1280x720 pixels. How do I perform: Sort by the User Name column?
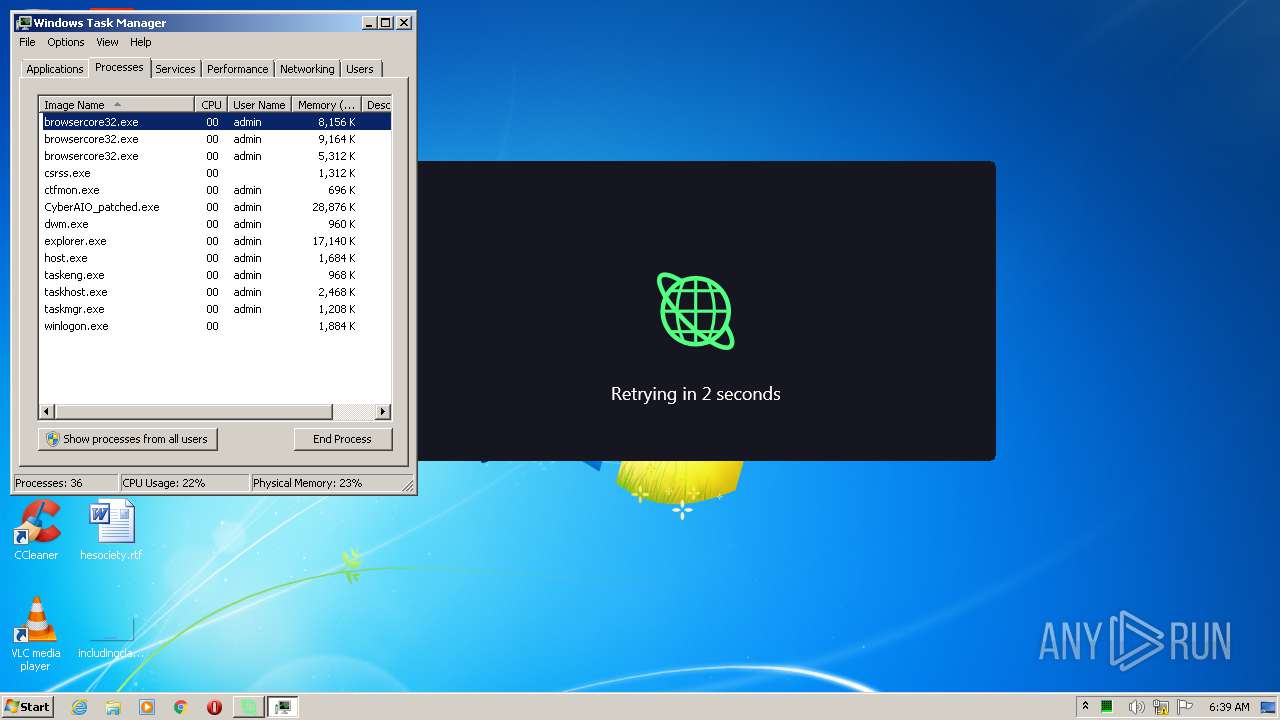pyautogui.click(x=259, y=105)
